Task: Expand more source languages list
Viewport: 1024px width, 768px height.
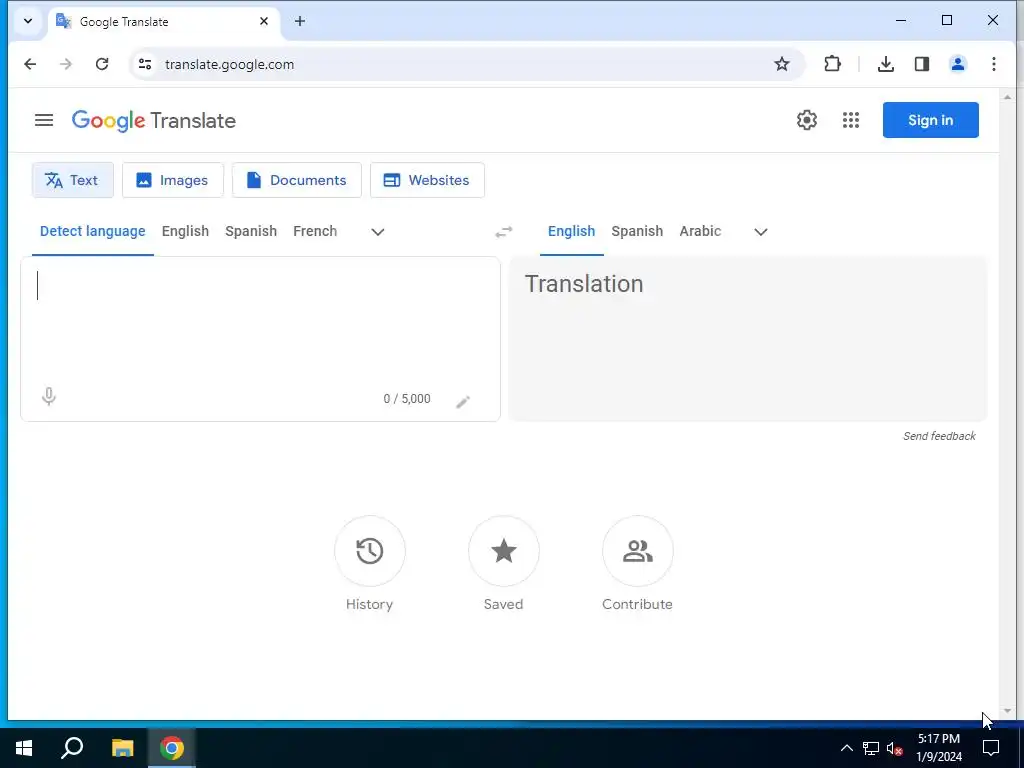Action: pyautogui.click(x=377, y=232)
